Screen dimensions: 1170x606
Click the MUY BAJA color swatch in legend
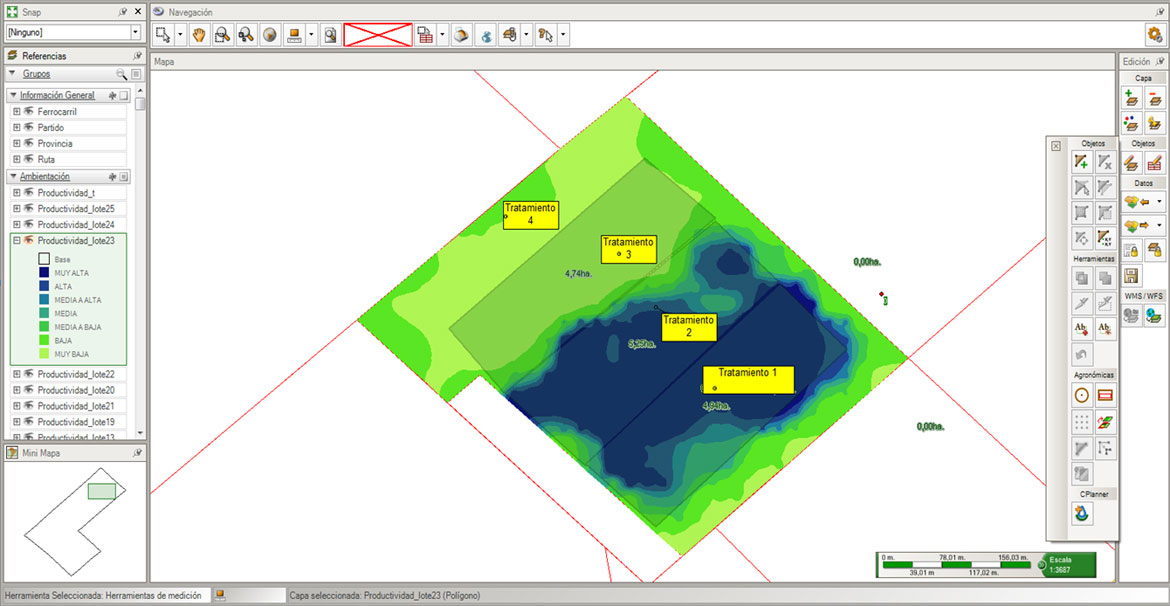coord(44,354)
